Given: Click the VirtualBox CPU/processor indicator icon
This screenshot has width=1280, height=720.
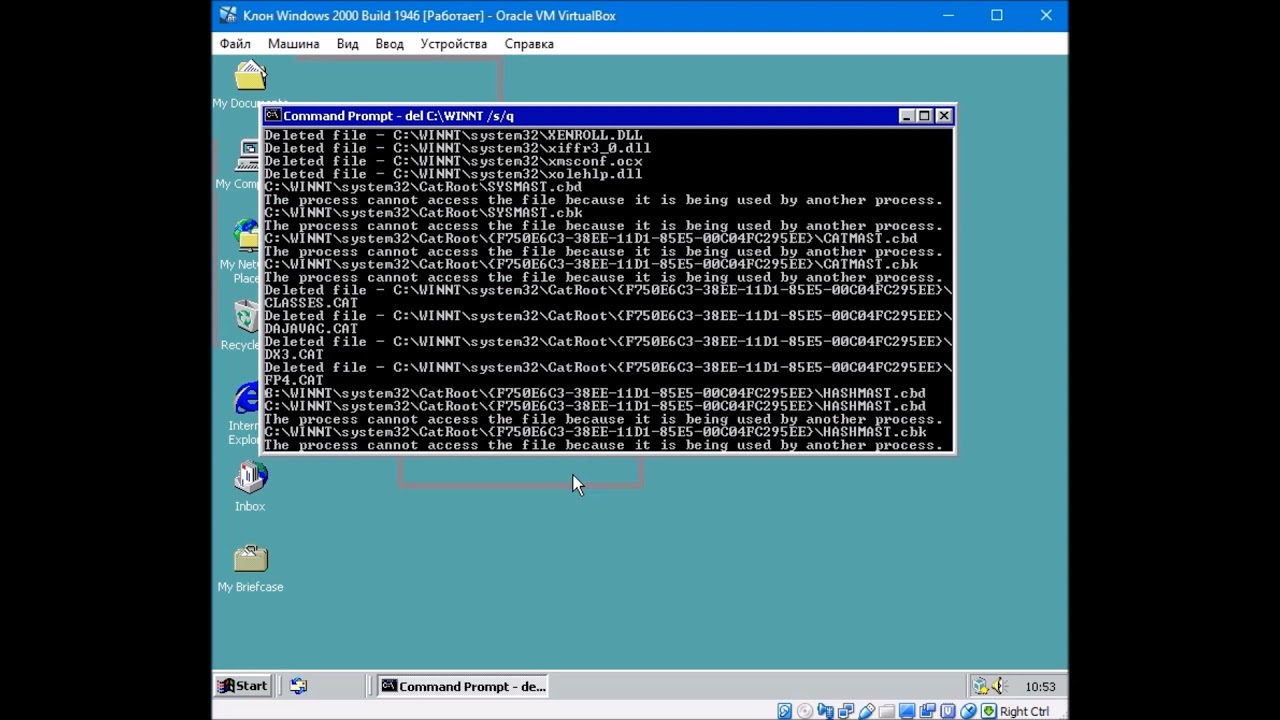Looking at the screenshot, I should coord(948,711).
